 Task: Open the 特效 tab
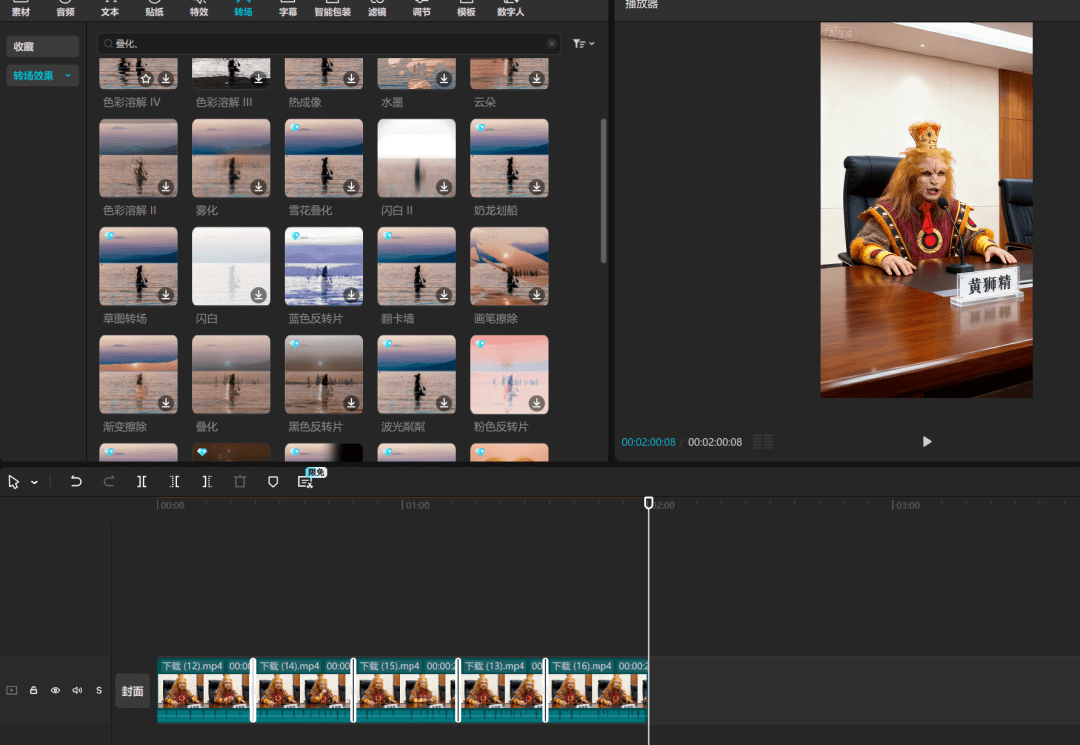(x=199, y=9)
